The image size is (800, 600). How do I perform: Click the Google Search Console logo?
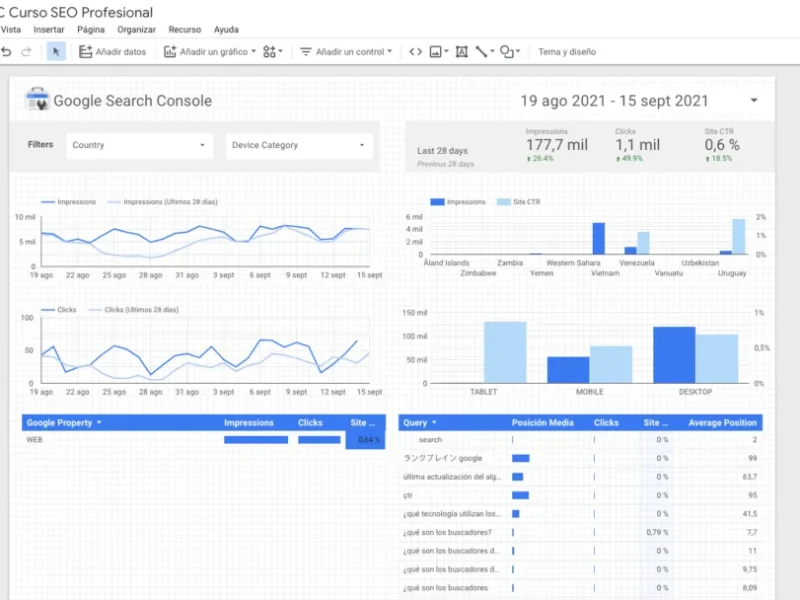pyautogui.click(x=37, y=99)
